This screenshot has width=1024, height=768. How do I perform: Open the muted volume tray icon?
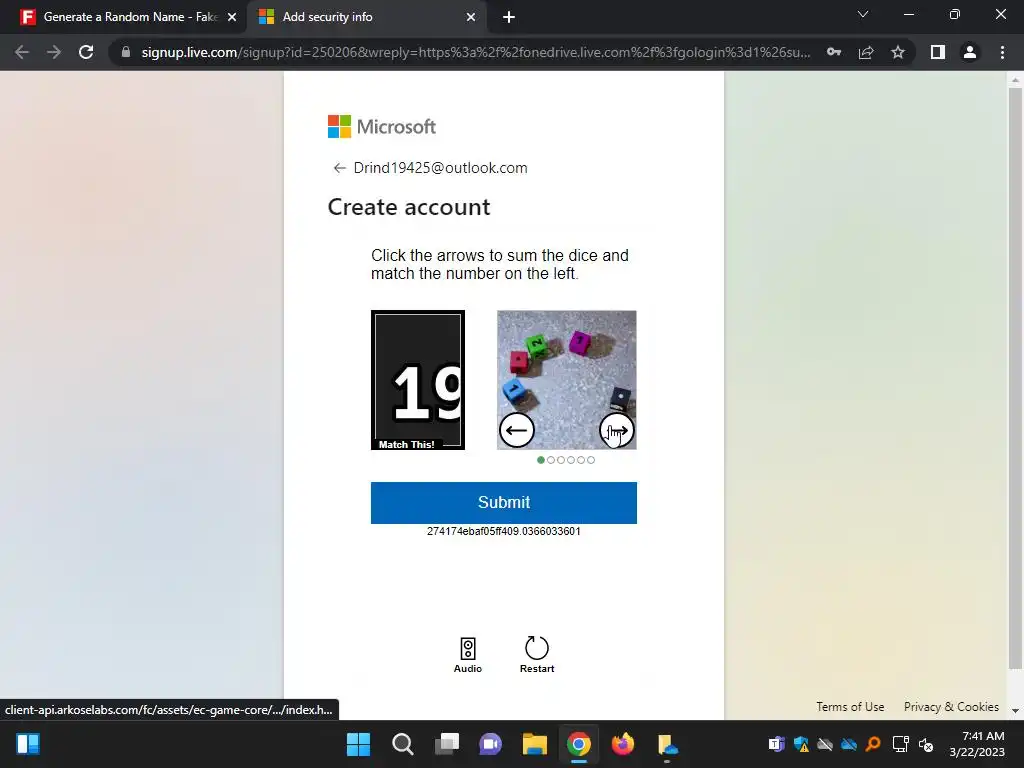tap(925, 744)
